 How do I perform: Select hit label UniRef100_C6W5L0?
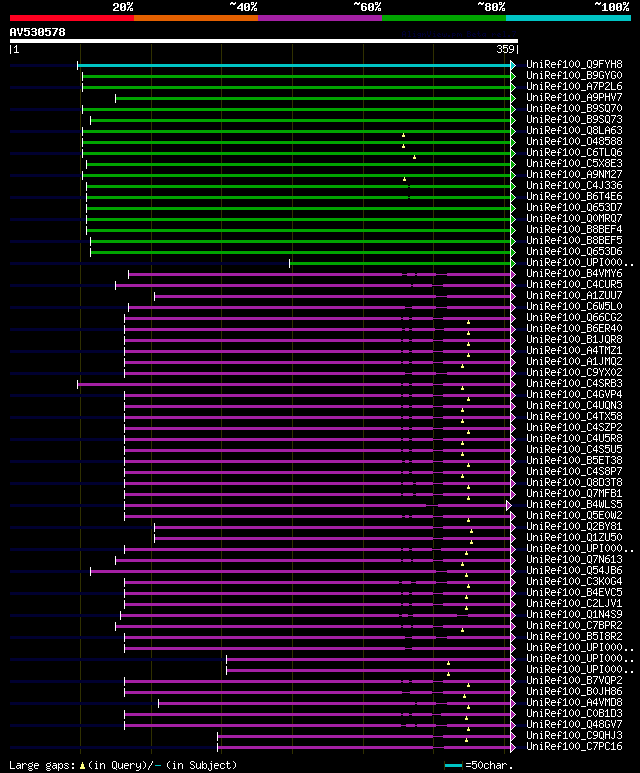point(574,307)
